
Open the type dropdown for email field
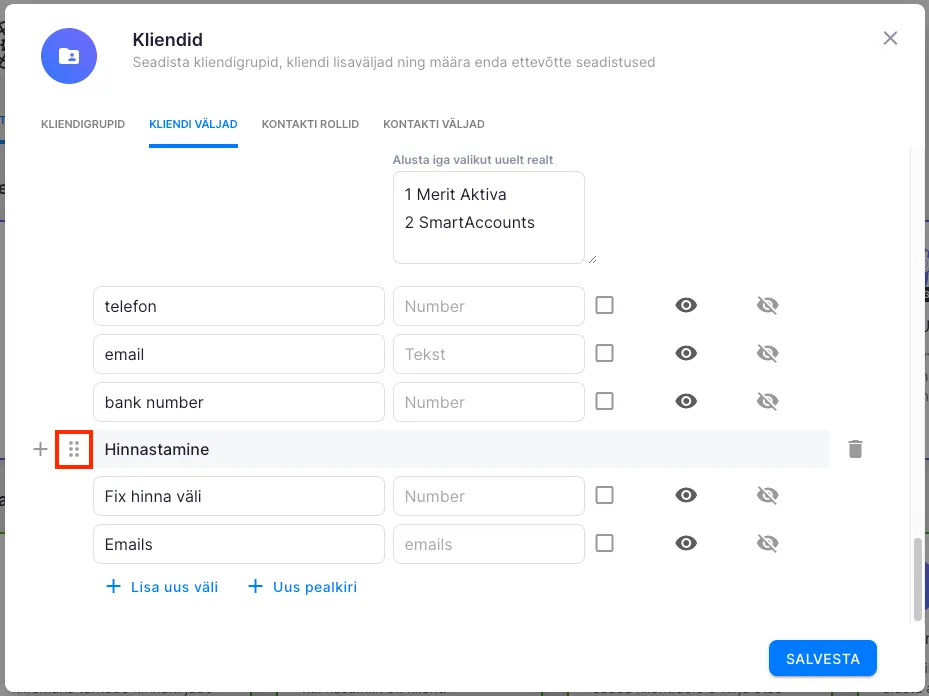tap(488, 354)
